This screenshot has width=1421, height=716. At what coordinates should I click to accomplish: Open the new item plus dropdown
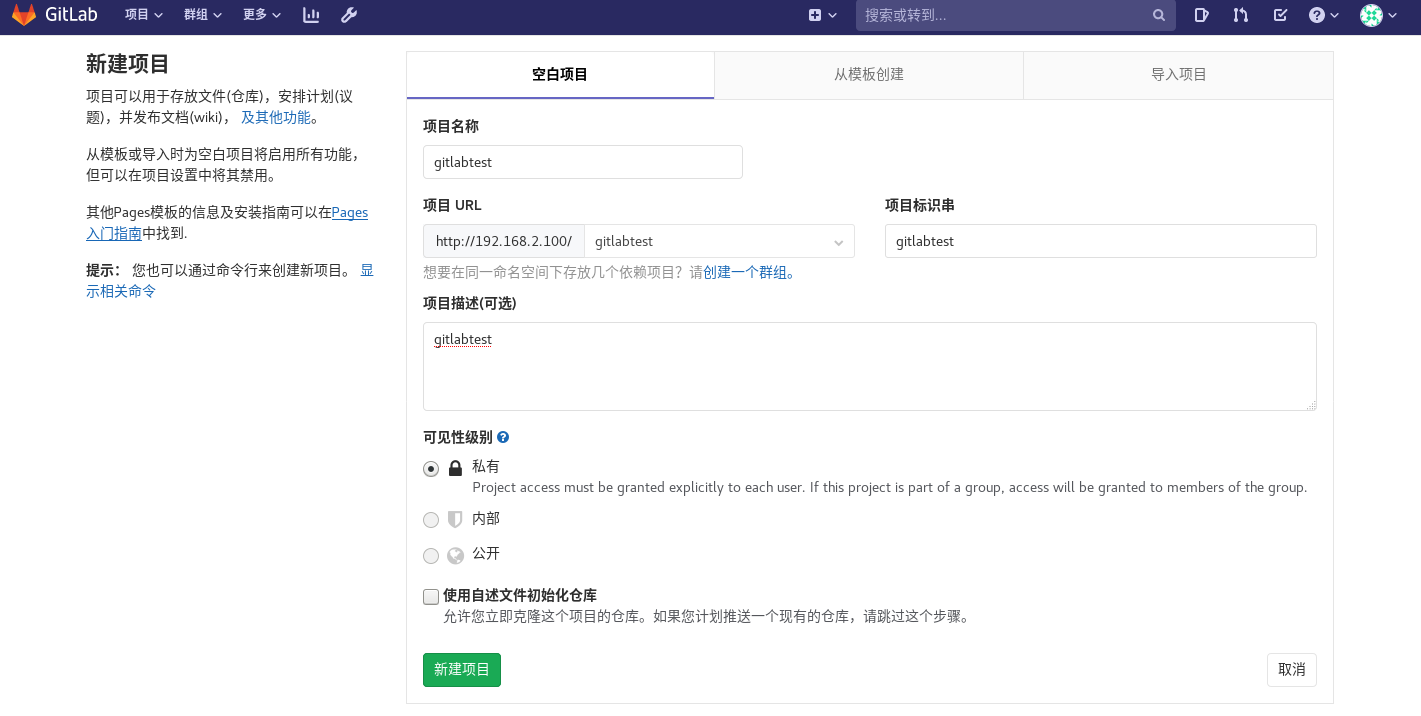(822, 15)
